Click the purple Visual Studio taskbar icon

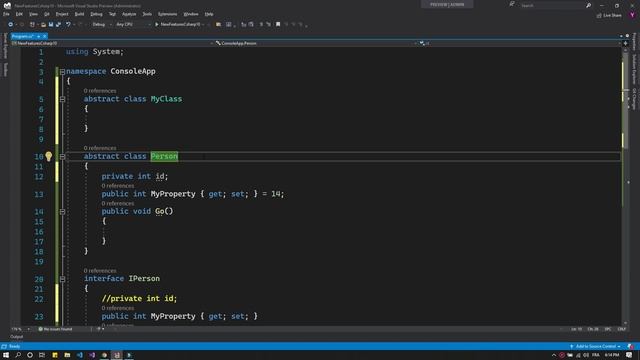click(92, 355)
